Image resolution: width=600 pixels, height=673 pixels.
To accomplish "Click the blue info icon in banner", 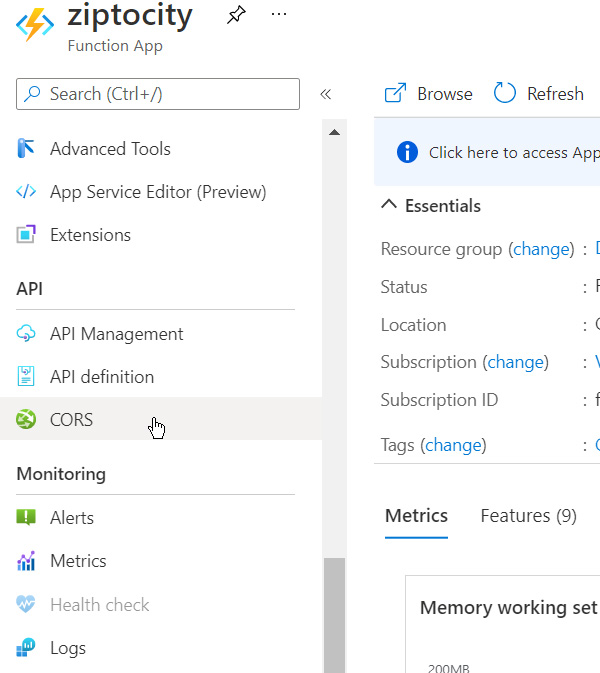I will coord(407,152).
